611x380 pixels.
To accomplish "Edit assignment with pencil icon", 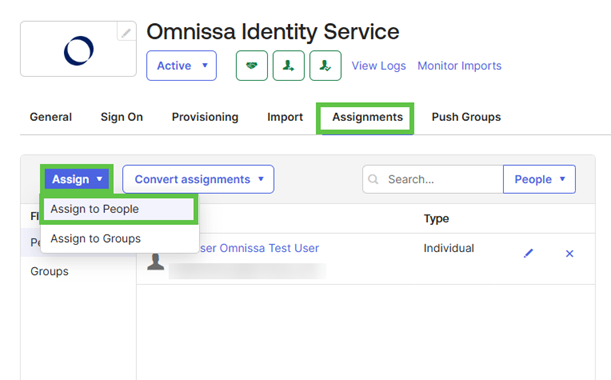I will tap(528, 254).
